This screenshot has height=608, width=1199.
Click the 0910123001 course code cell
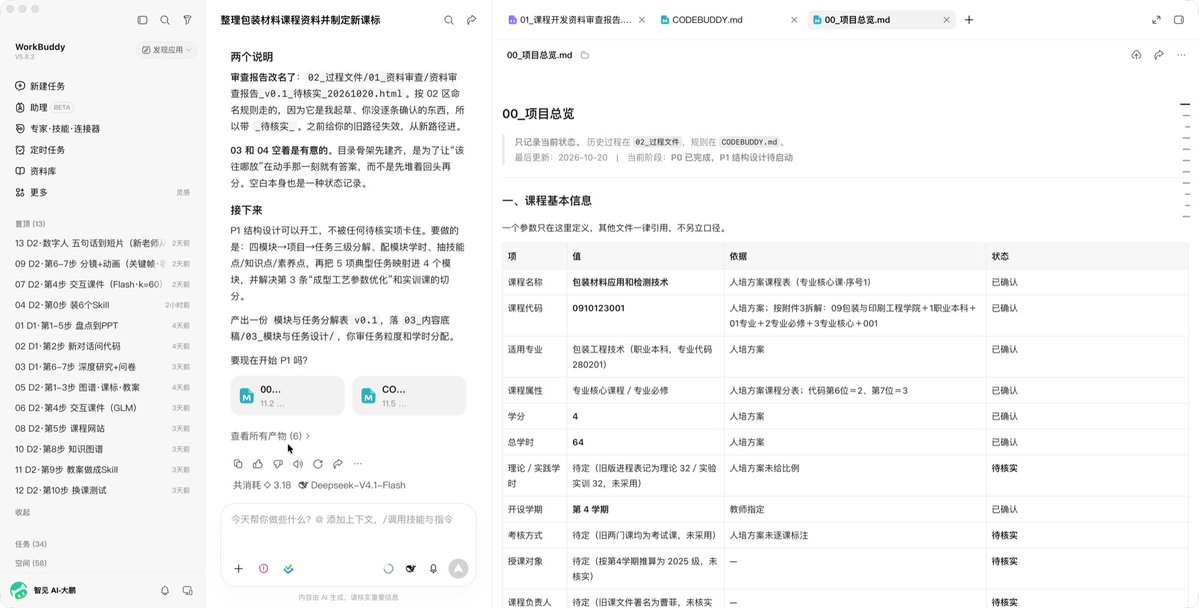pyautogui.click(x=645, y=316)
